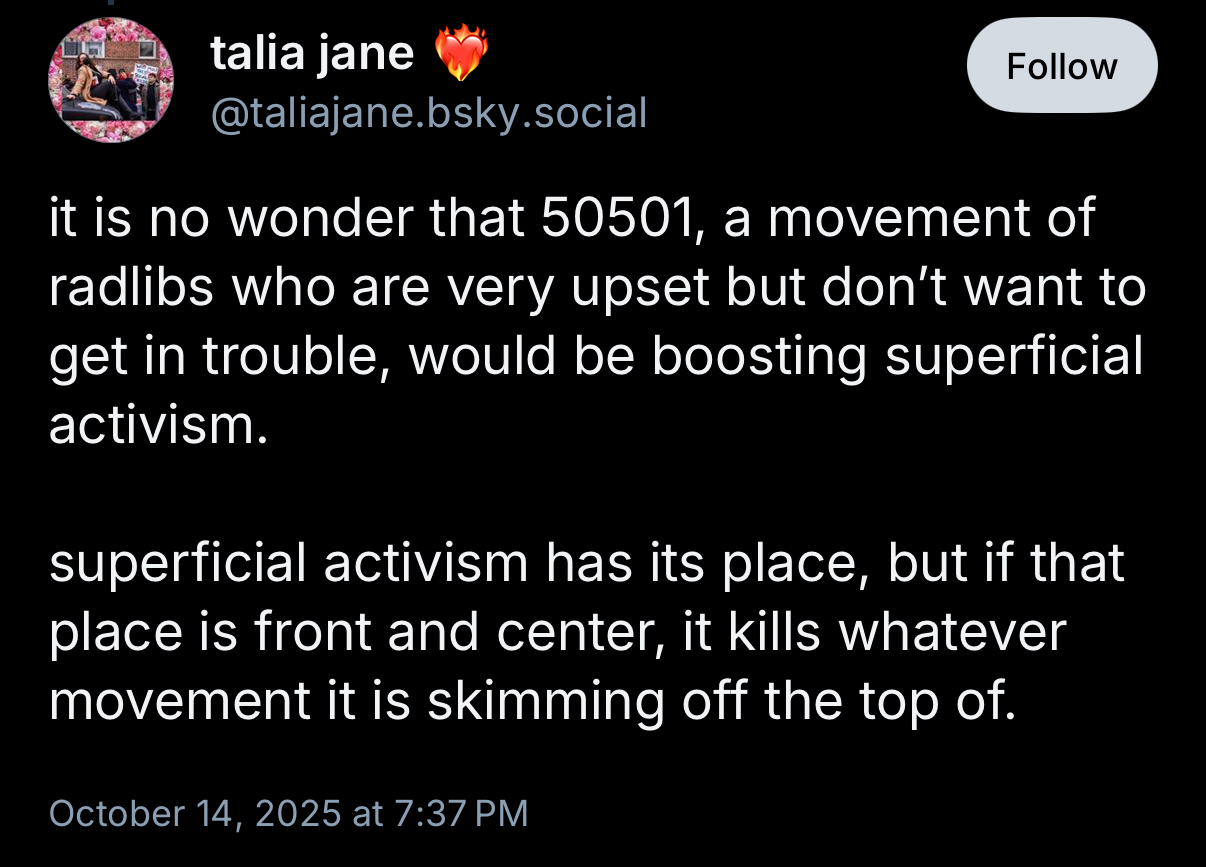1206x867 pixels.
Task: Click the word "radlibs" in the post
Action: (x=132, y=289)
